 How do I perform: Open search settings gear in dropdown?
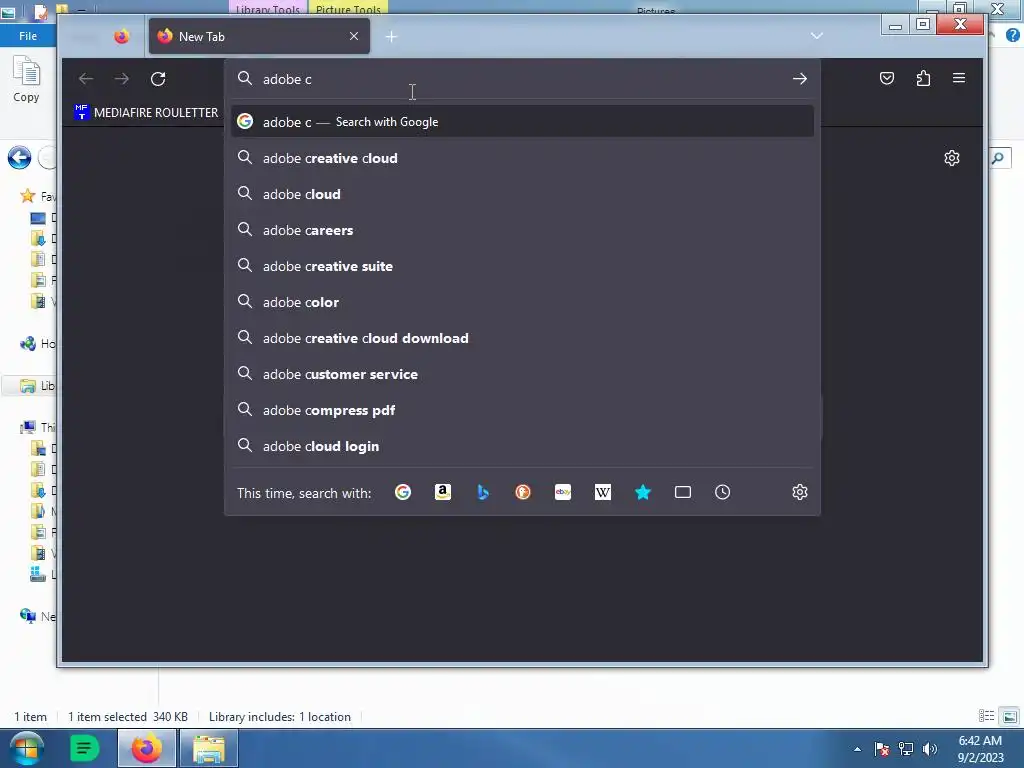point(800,492)
